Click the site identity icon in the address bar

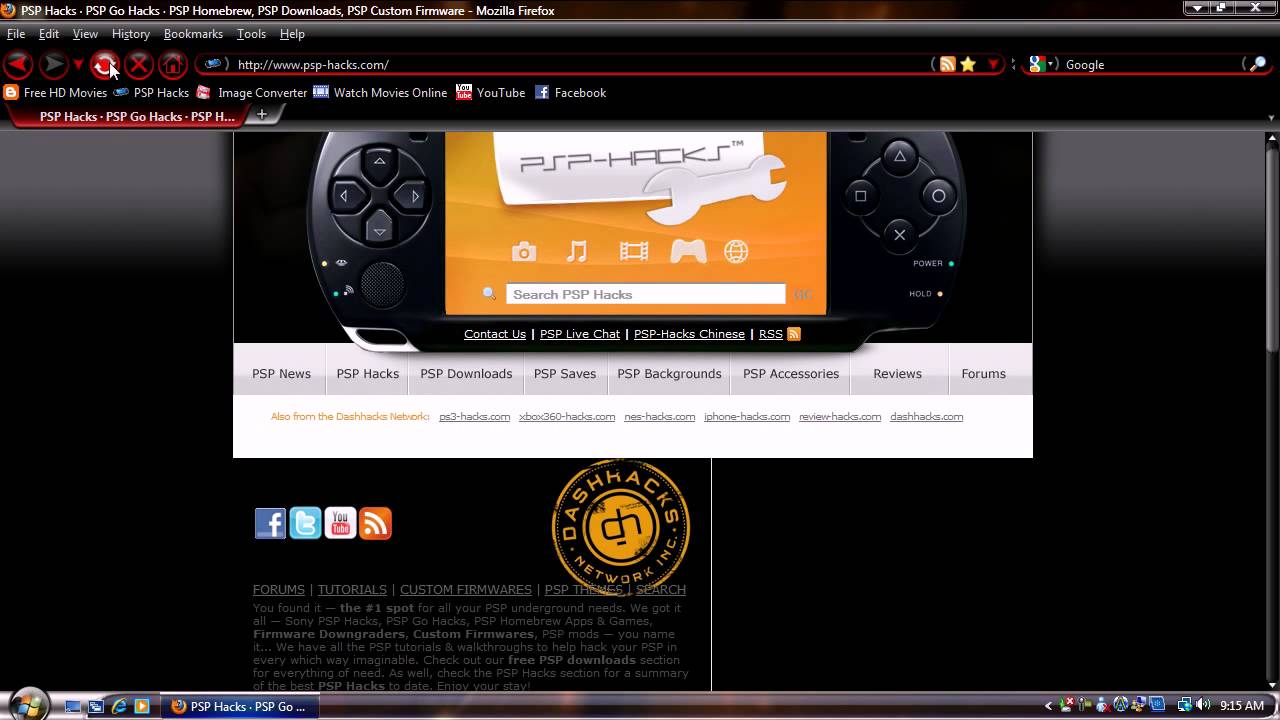coord(213,64)
